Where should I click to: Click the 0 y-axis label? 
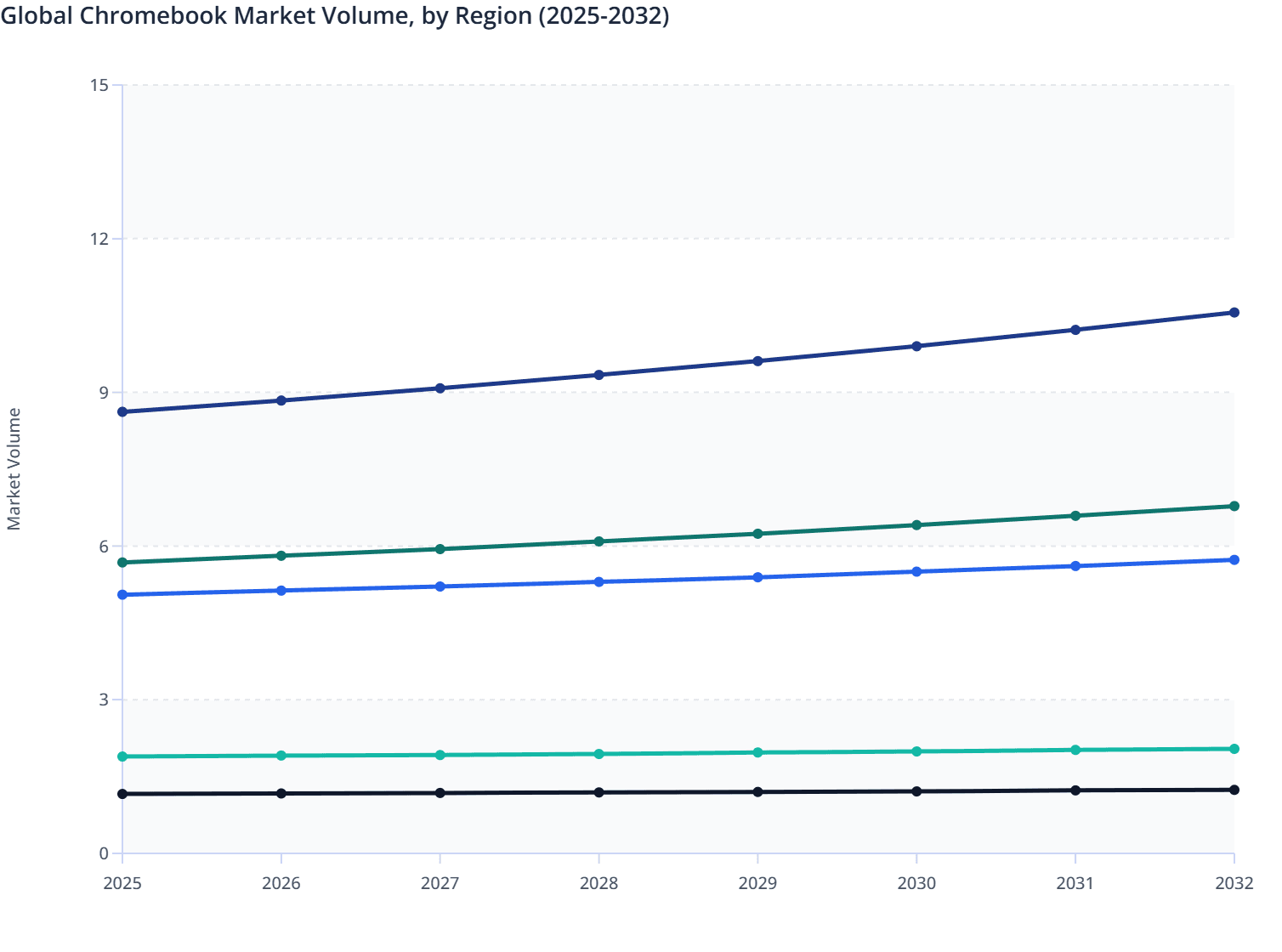pyautogui.click(x=105, y=851)
